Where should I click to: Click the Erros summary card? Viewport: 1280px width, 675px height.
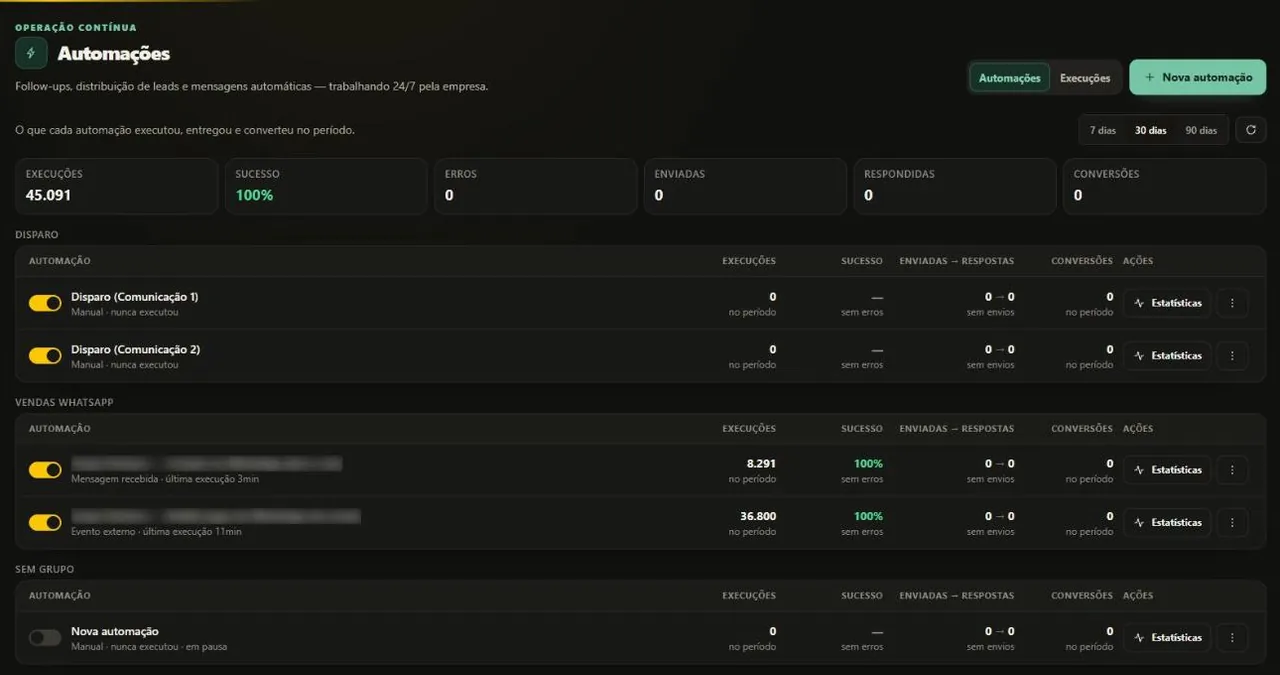coord(536,186)
